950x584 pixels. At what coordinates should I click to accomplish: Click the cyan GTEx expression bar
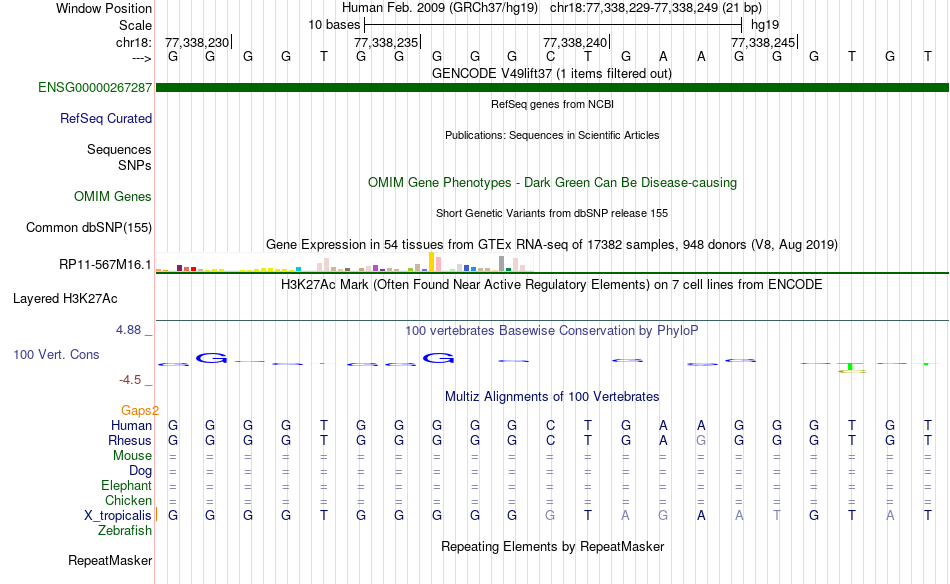pyautogui.click(x=298, y=269)
